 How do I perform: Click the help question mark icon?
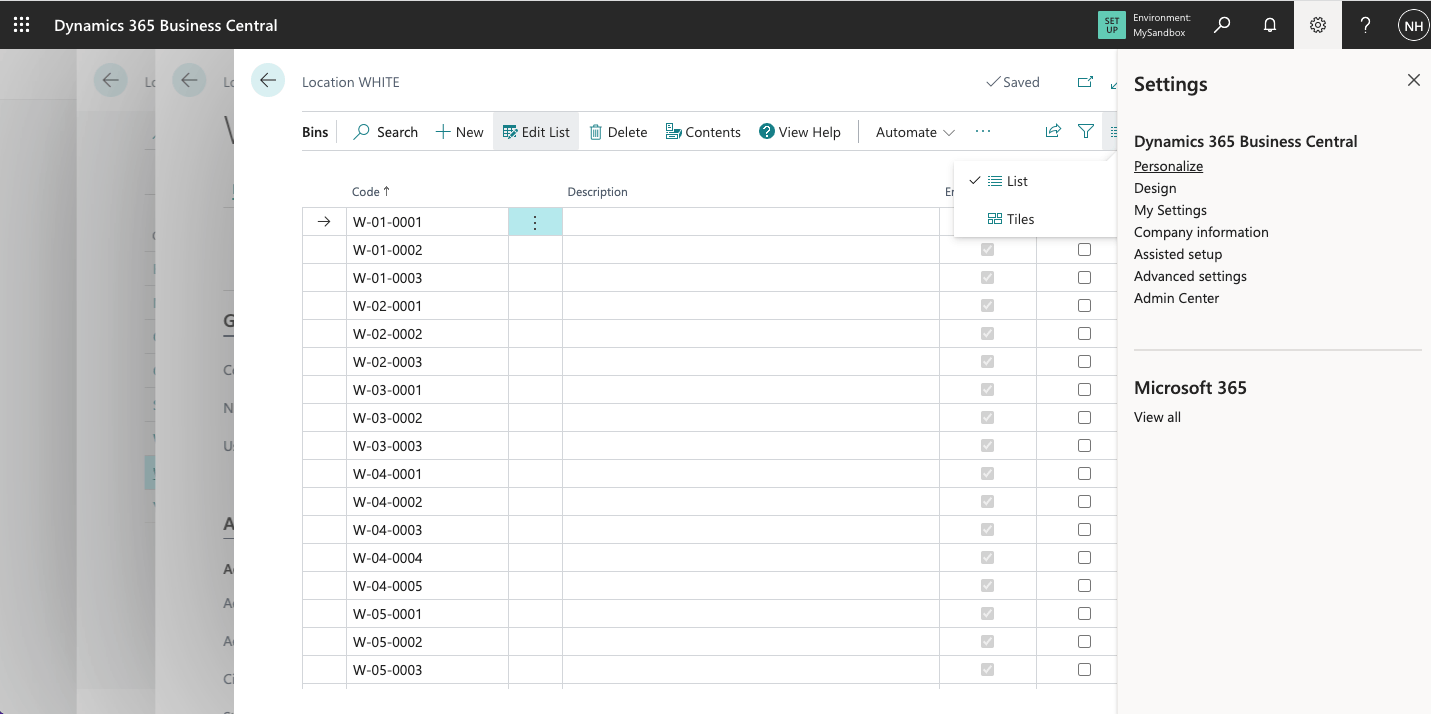pos(1366,25)
